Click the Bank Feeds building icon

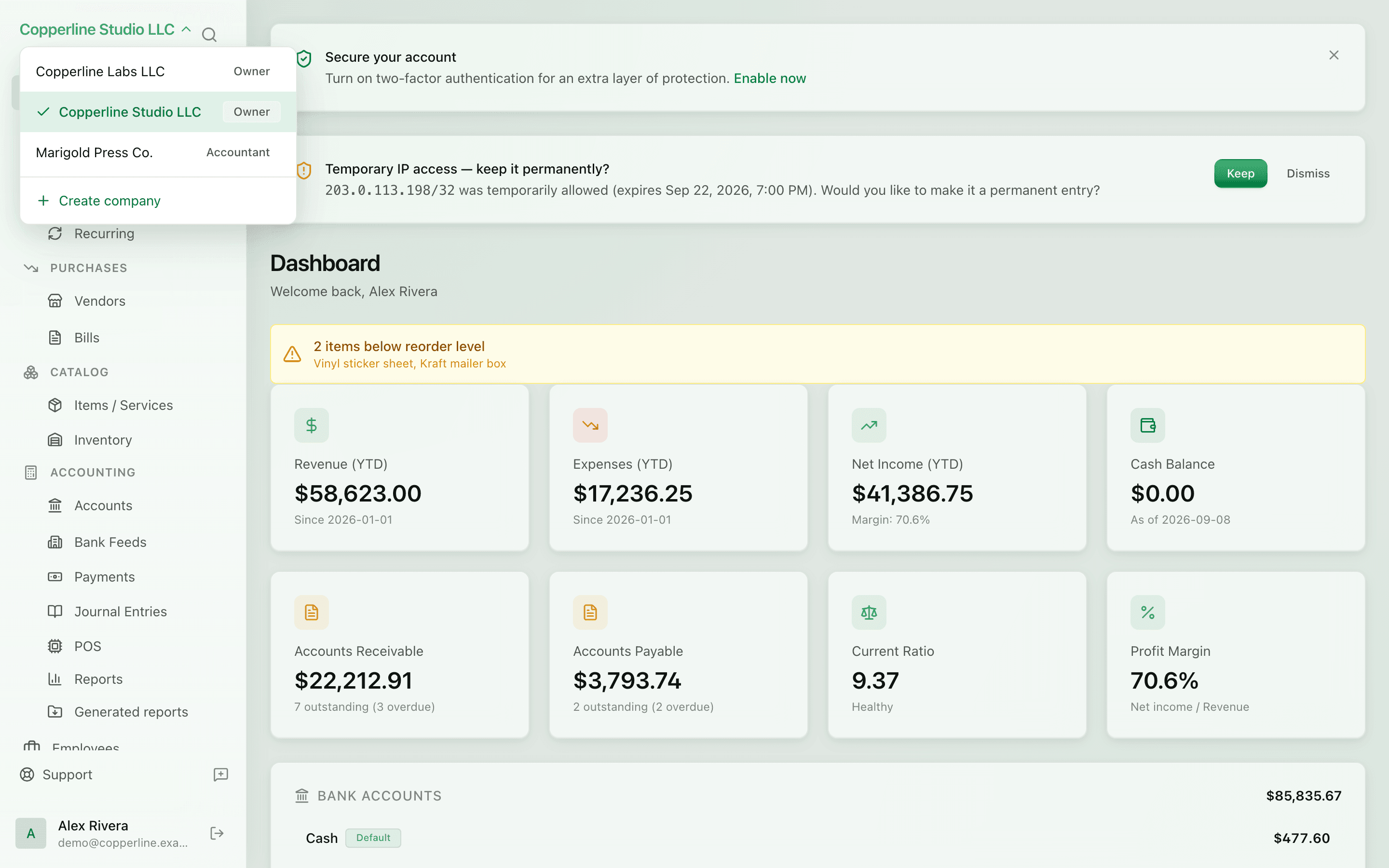point(55,542)
